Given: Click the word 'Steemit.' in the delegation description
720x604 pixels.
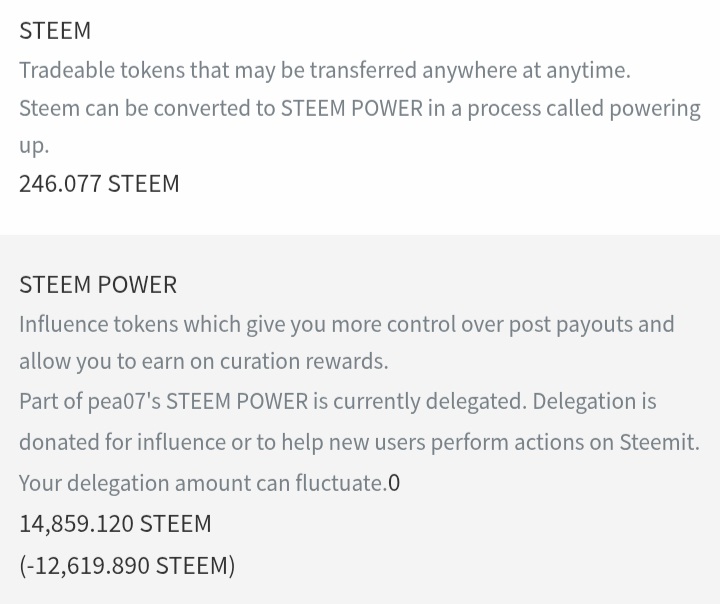Looking at the screenshot, I should point(660,442).
